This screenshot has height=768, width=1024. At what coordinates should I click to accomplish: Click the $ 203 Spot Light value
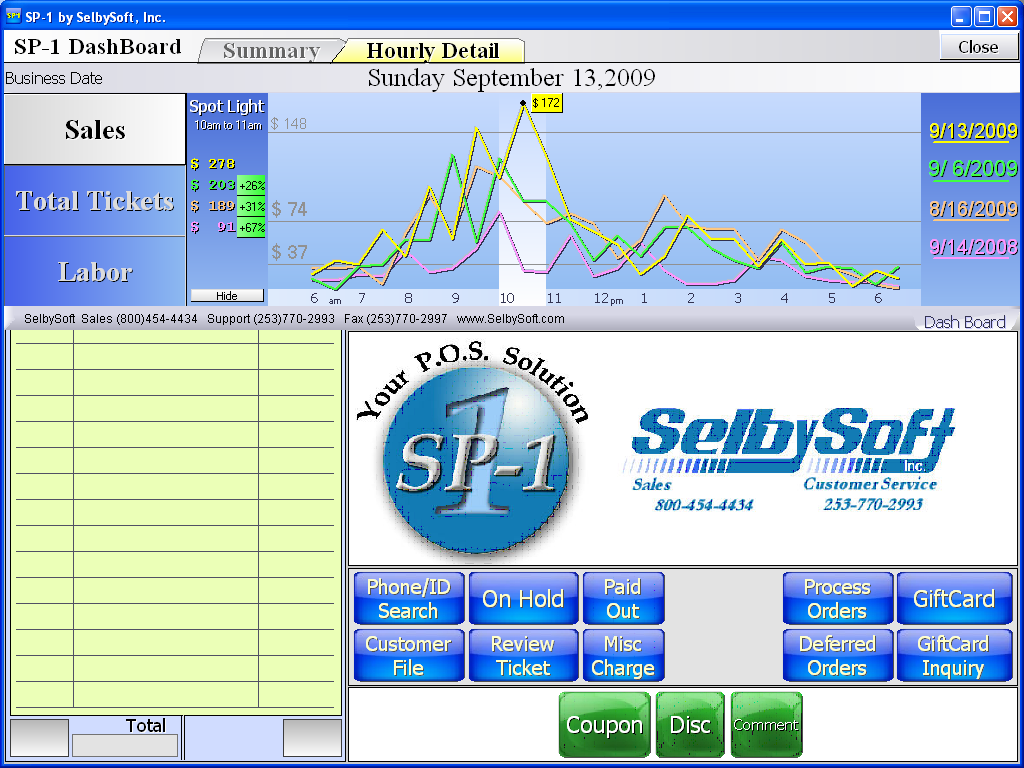[x=213, y=185]
